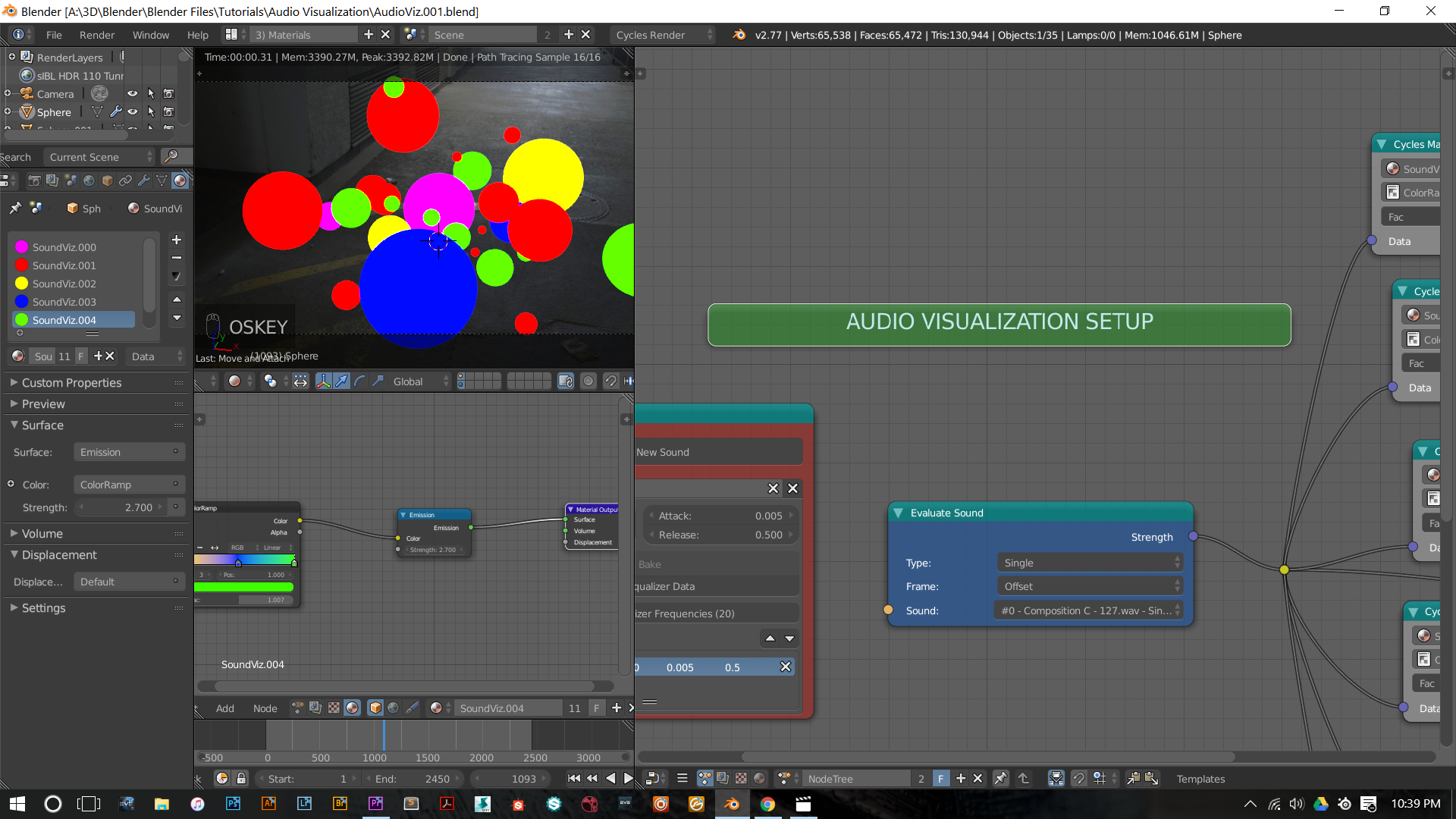Hide the Sphere object via eye icon
Screen dimensions: 1456x819
click(x=133, y=112)
